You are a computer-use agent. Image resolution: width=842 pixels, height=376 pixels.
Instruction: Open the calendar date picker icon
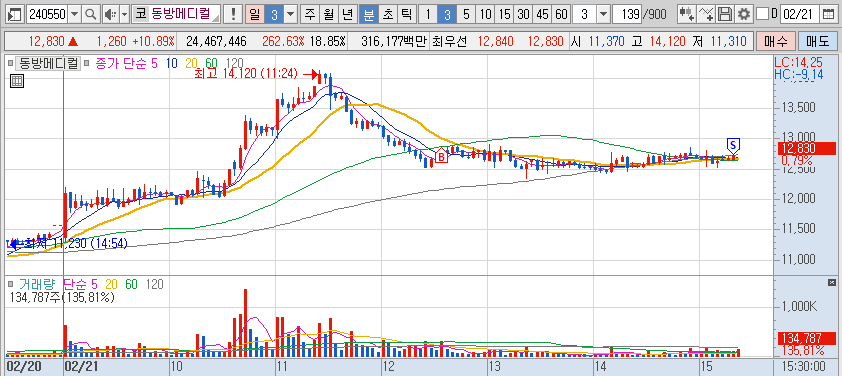829,15
